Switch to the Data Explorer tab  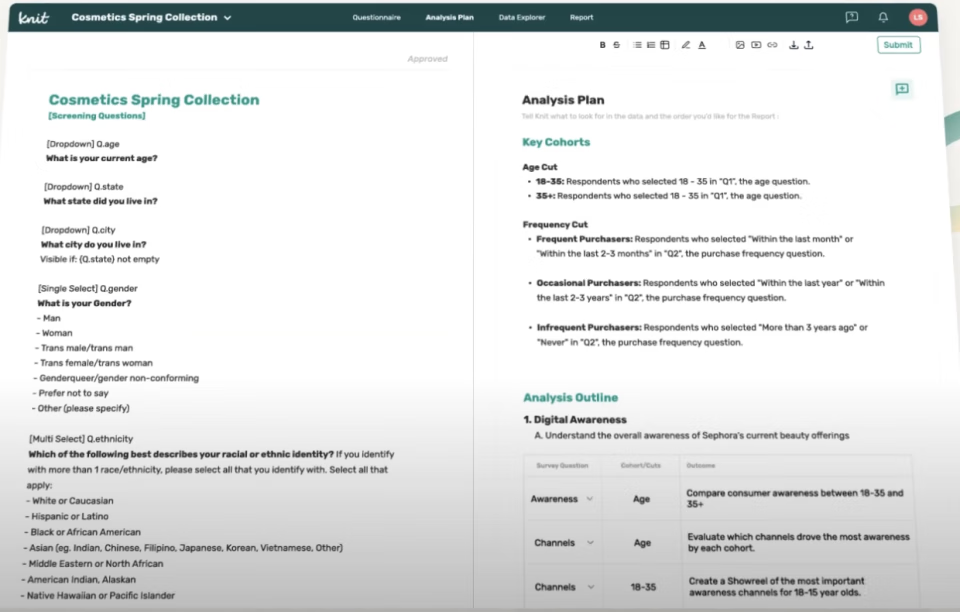pyautogui.click(x=522, y=18)
